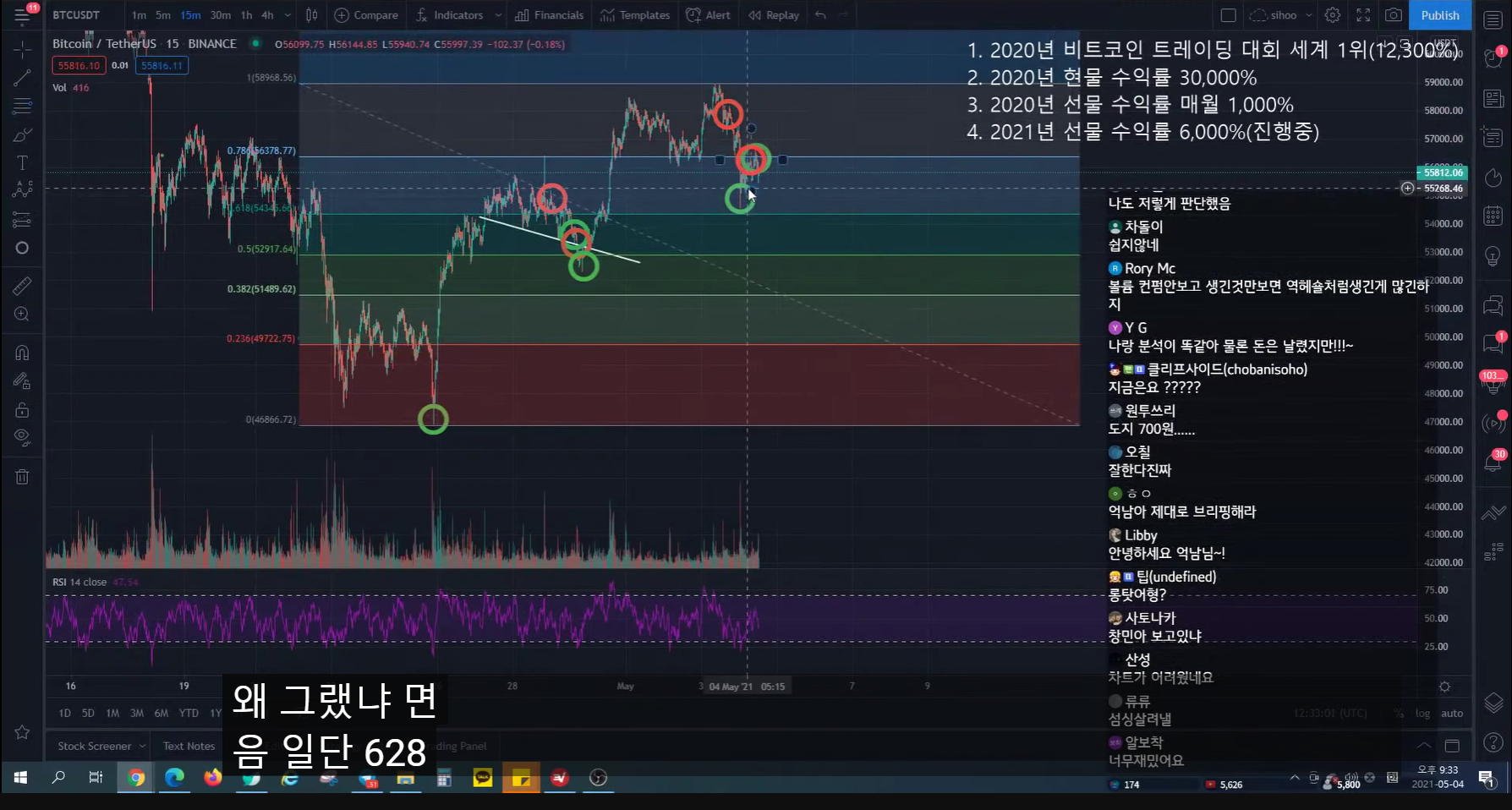Click the favorites star icon

tap(22, 732)
